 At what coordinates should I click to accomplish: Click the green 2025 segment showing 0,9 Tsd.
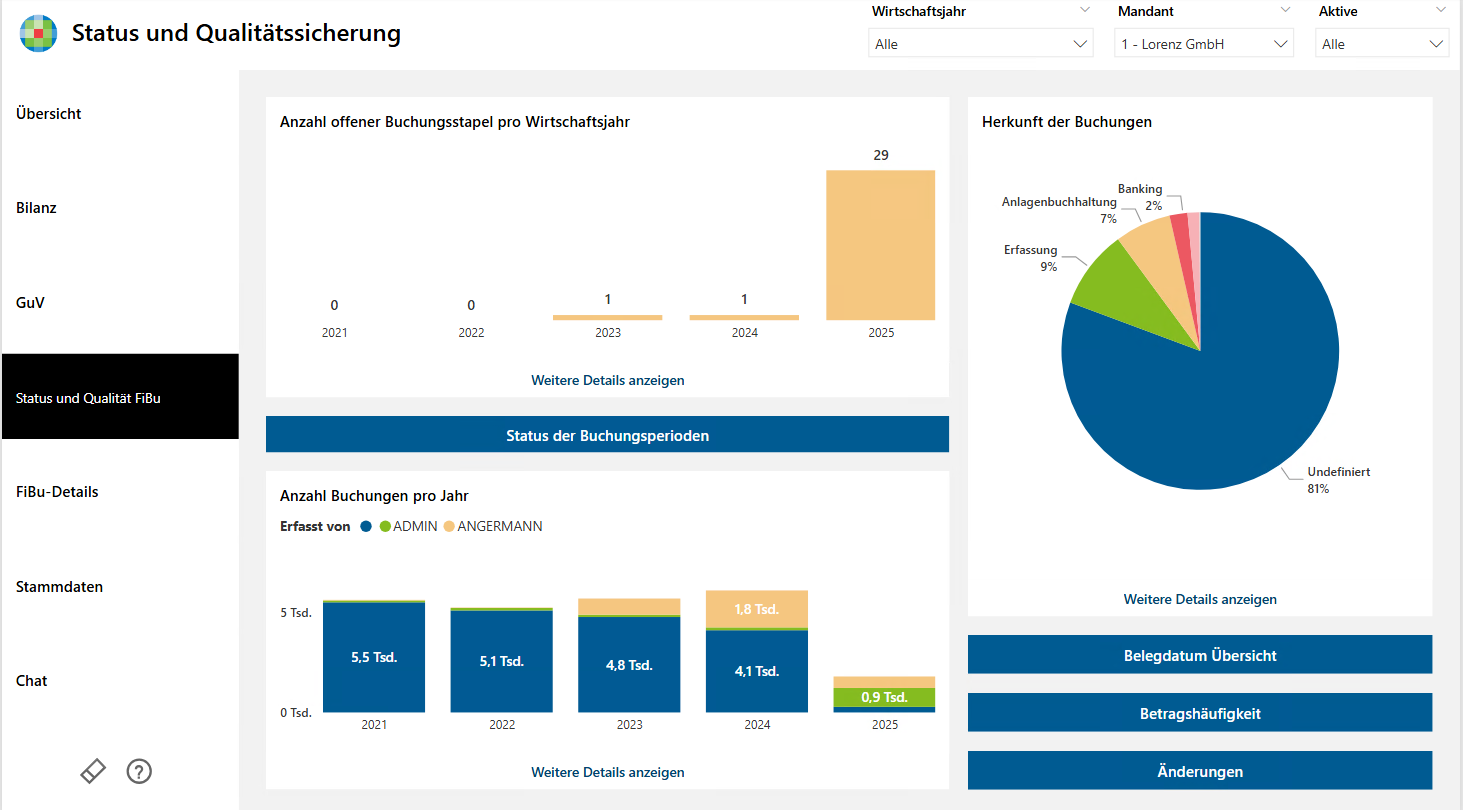point(884,697)
